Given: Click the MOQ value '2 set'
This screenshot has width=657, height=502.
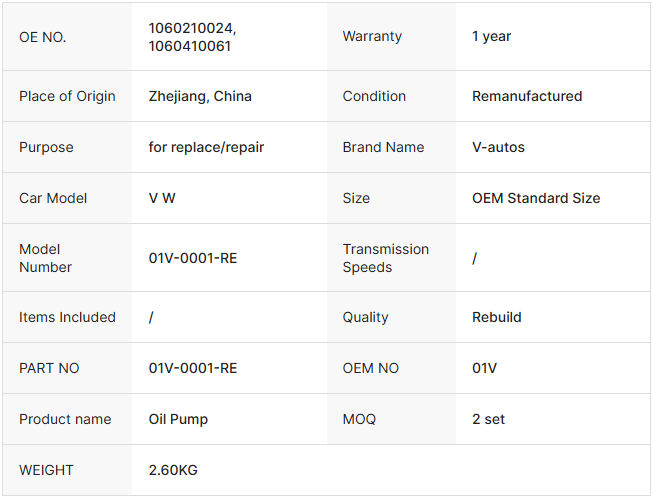Looking at the screenshot, I should [x=488, y=420].
